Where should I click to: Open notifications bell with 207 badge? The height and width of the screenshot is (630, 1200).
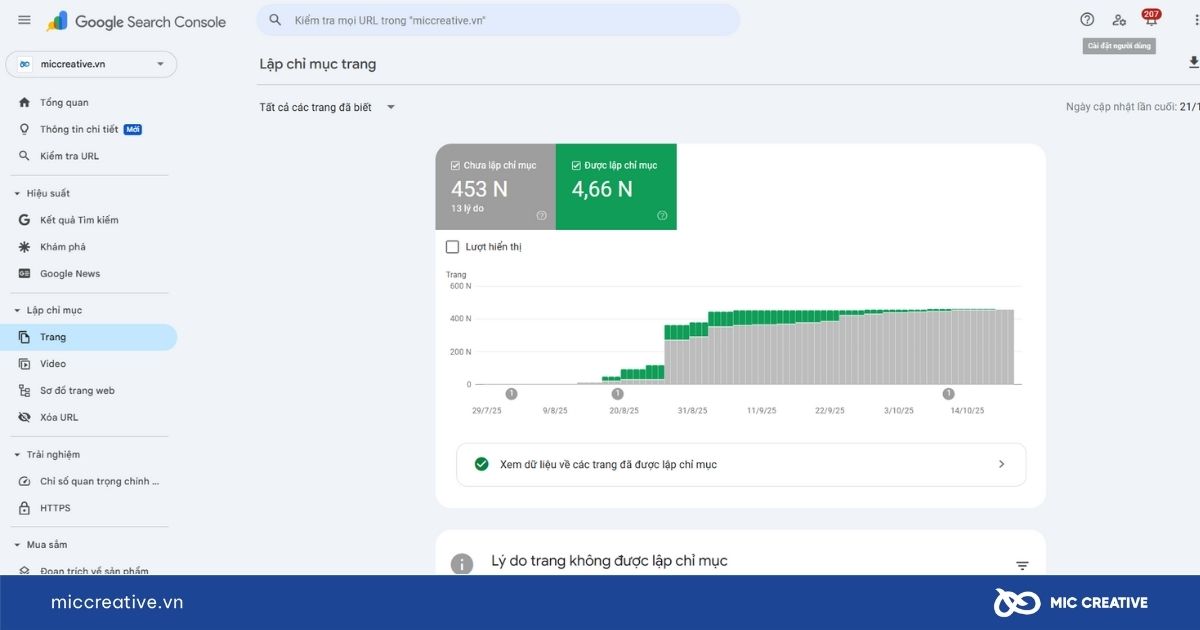(1151, 20)
